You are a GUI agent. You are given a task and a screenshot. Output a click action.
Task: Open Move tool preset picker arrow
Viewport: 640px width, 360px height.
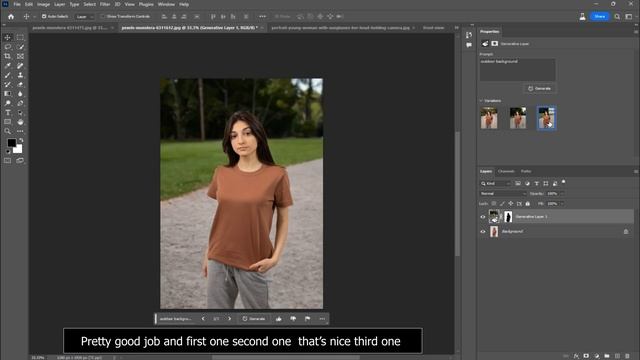(34, 17)
